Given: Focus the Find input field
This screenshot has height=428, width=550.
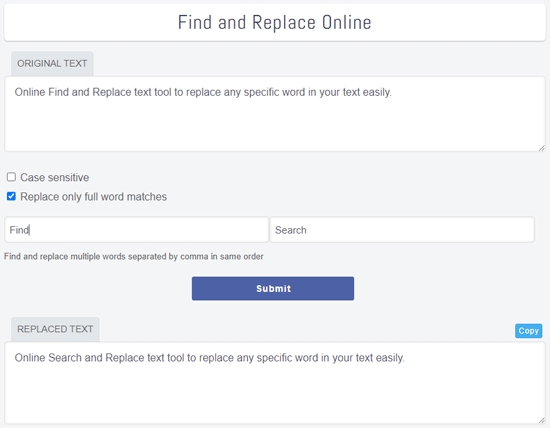Looking at the screenshot, I should (136, 230).
